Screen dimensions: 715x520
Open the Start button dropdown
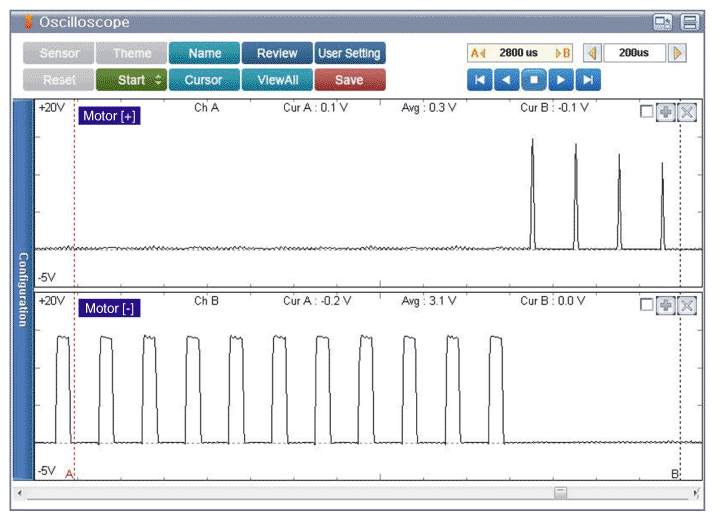[x=158, y=80]
